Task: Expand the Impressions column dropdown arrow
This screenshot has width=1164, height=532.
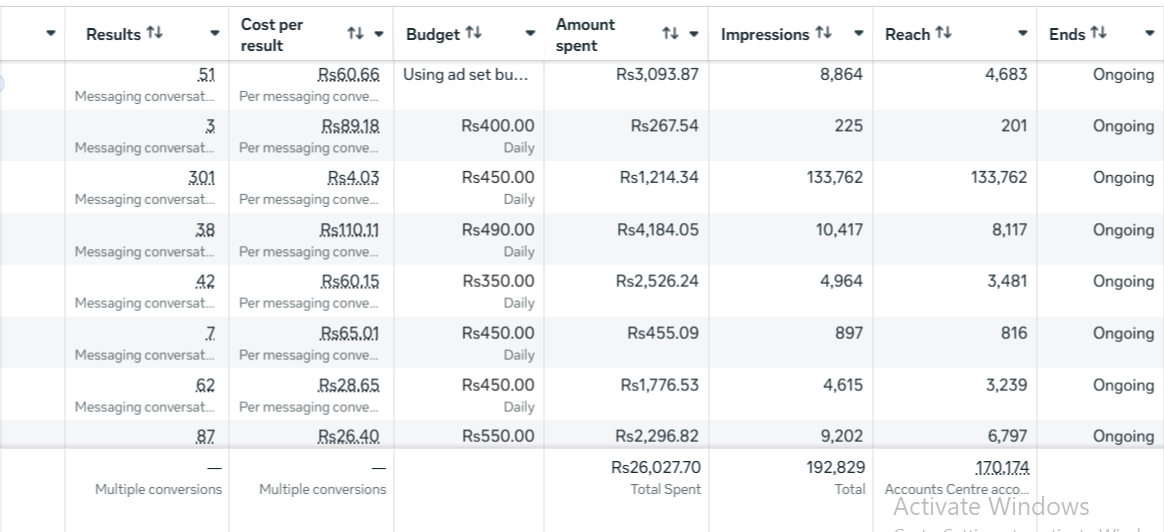Action: click(x=858, y=34)
